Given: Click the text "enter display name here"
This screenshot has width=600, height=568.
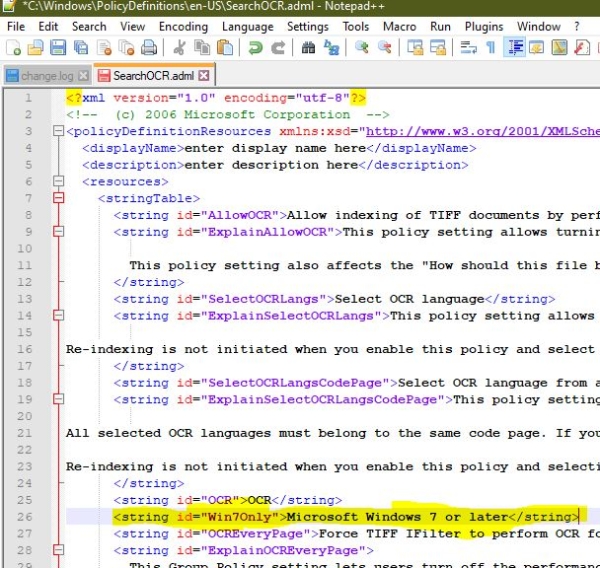Looking at the screenshot, I should pyautogui.click(x=275, y=148).
